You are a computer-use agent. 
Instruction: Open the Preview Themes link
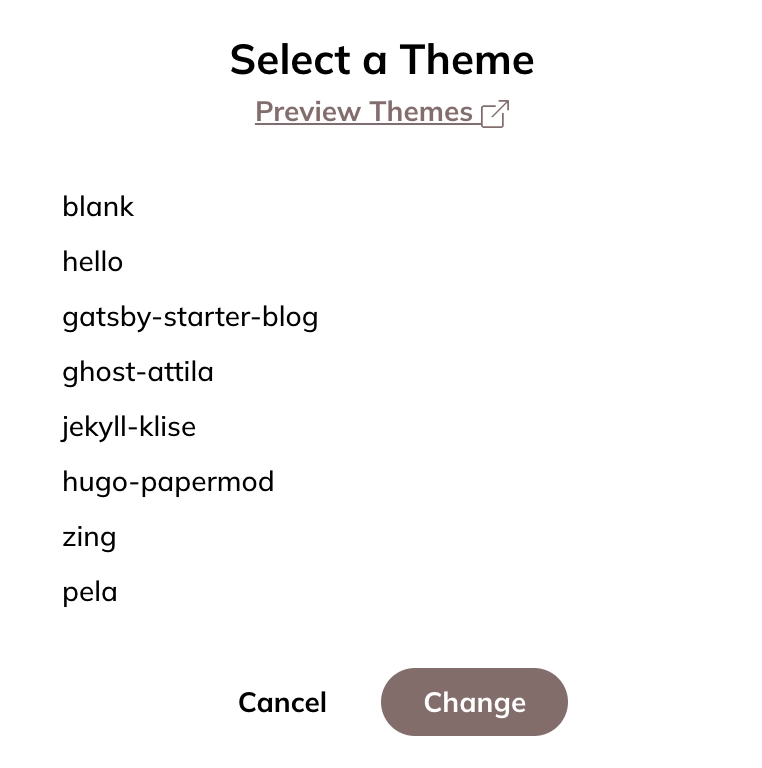point(382,112)
